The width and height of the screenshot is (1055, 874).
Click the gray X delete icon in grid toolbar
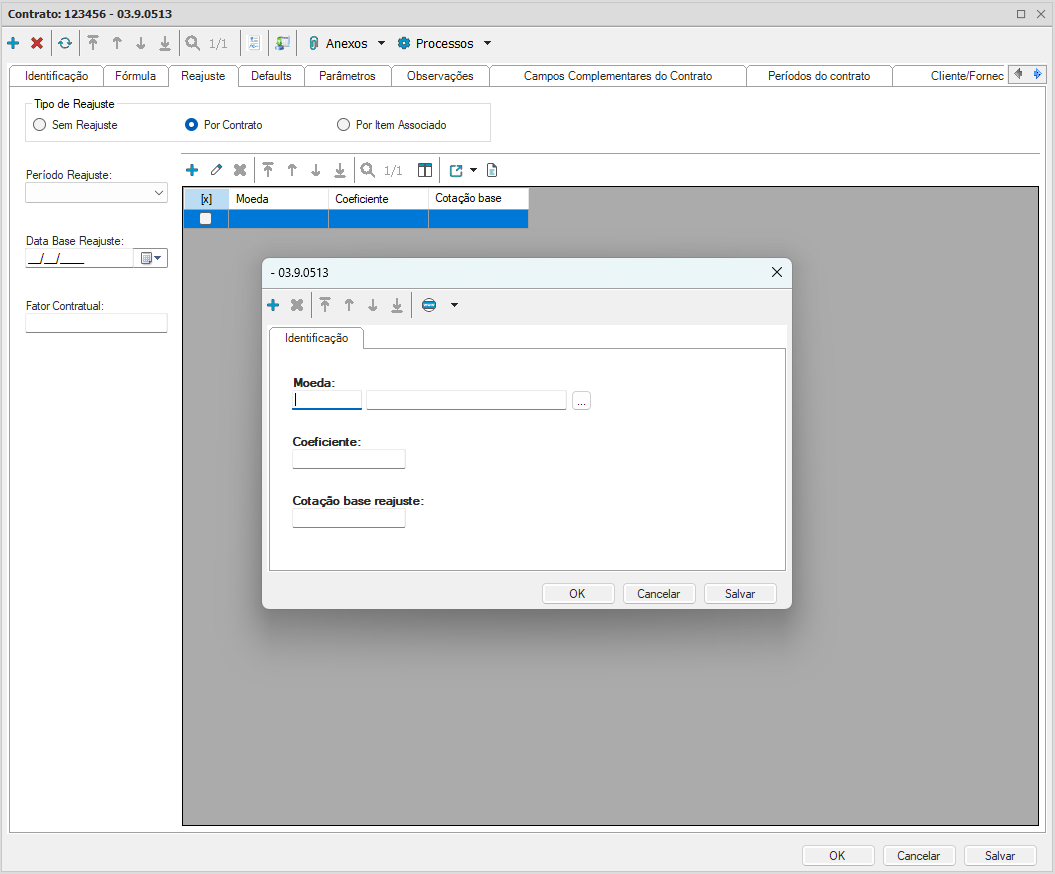[240, 170]
